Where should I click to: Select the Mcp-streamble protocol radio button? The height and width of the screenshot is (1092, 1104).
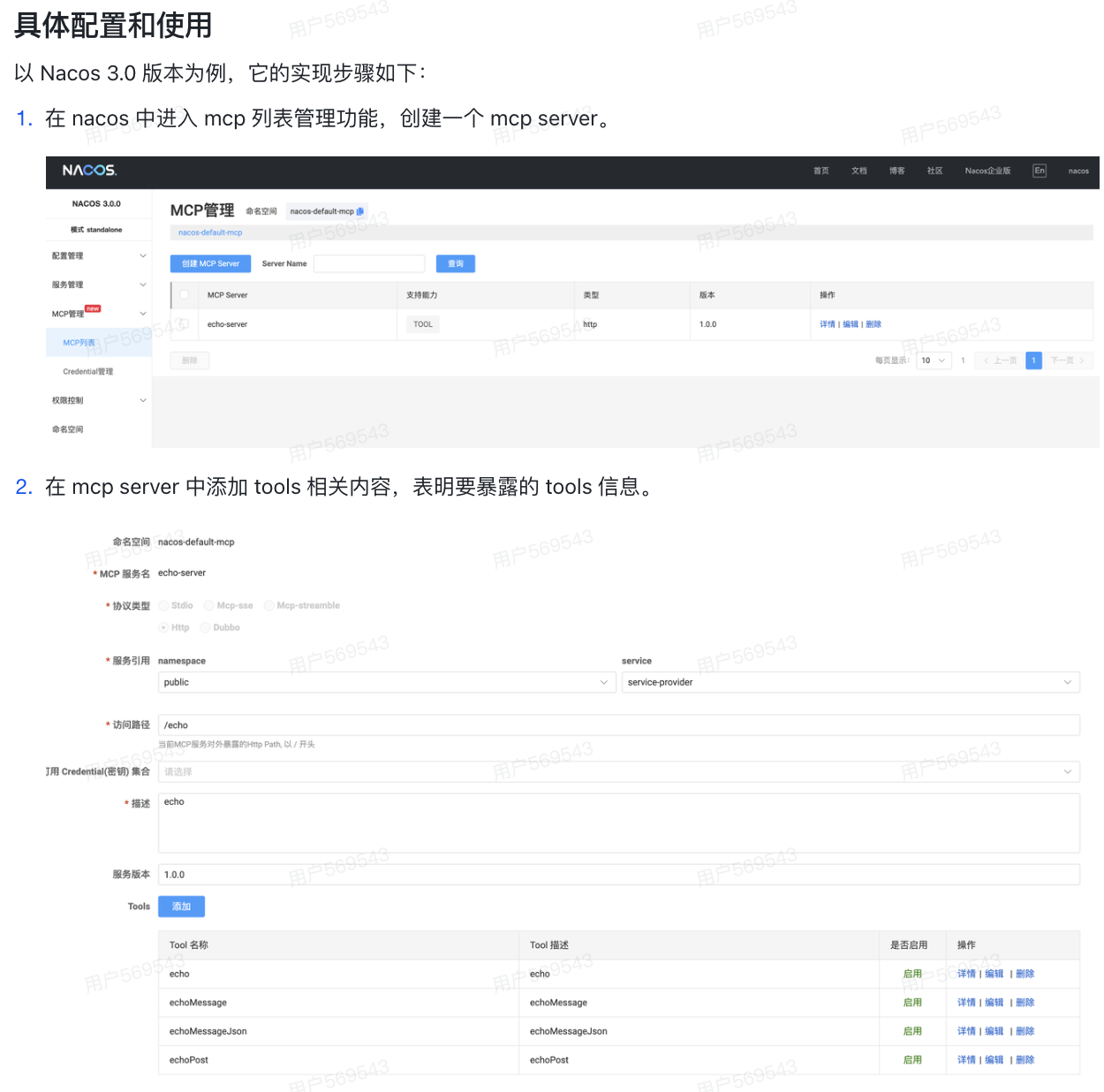(268, 605)
